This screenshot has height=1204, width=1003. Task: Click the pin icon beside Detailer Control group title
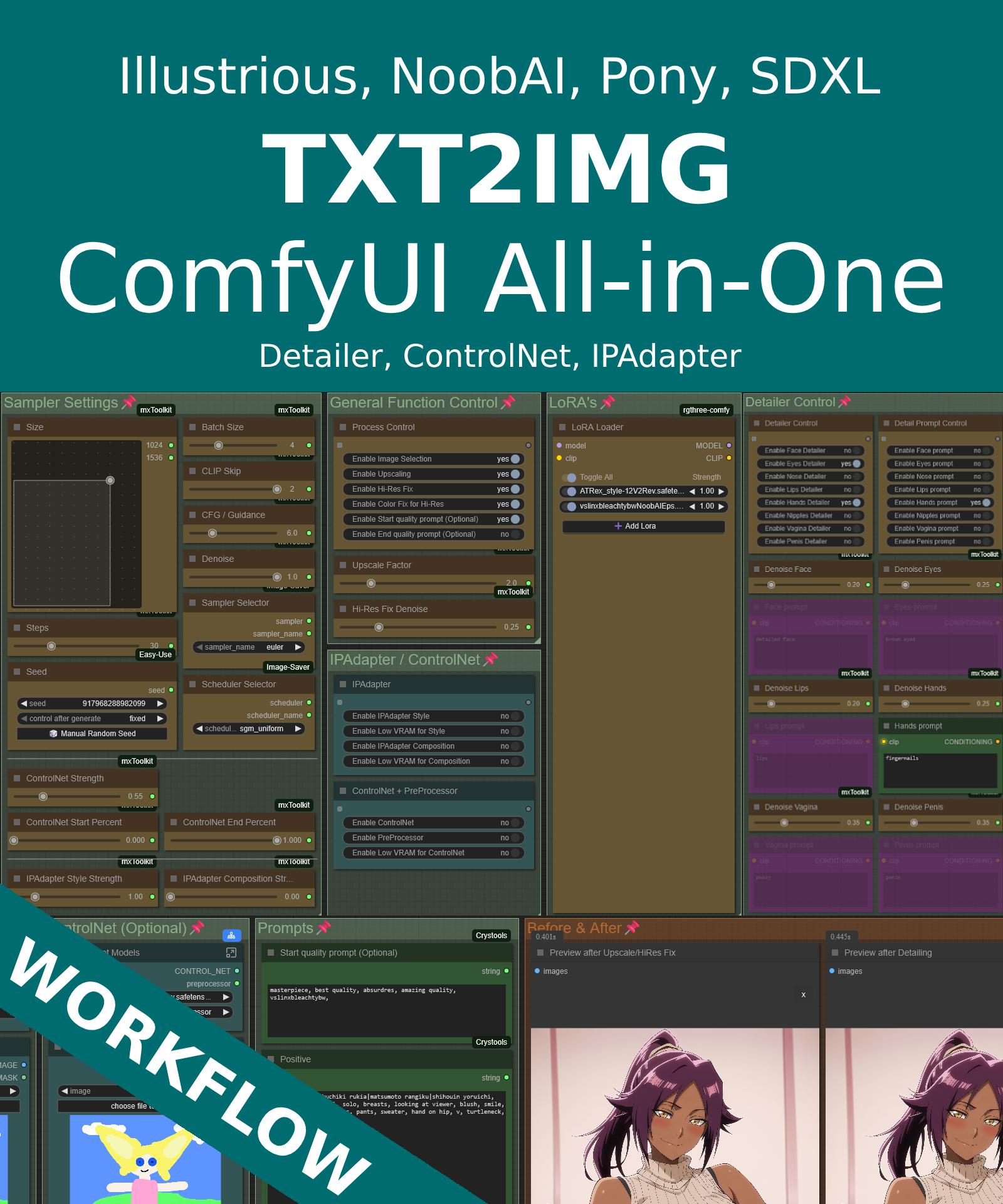844,401
